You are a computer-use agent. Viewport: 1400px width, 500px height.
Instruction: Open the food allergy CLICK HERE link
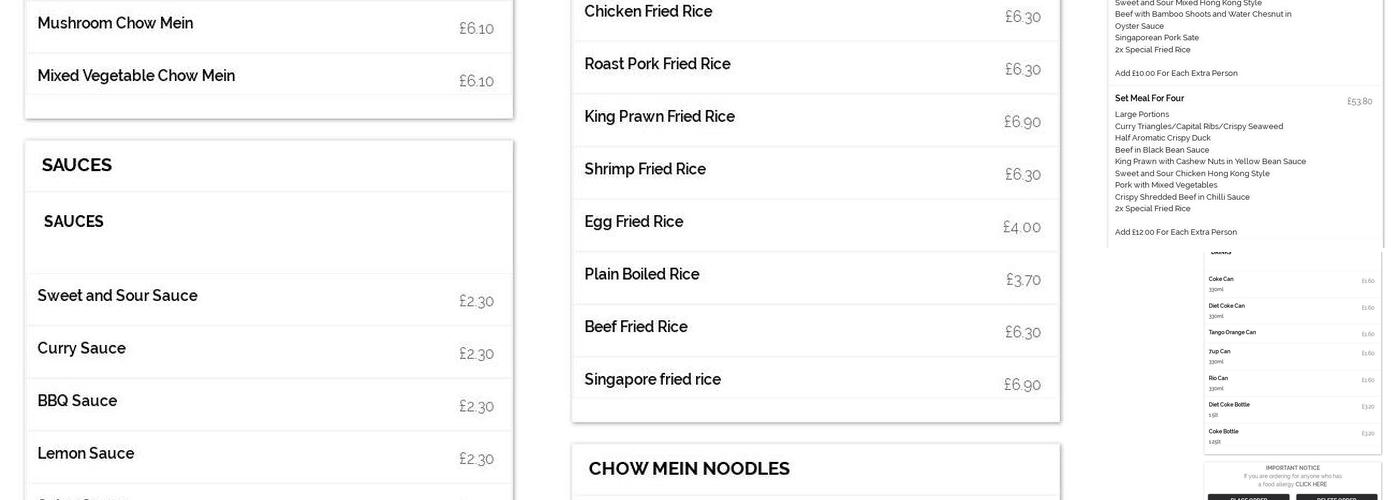(x=1311, y=484)
